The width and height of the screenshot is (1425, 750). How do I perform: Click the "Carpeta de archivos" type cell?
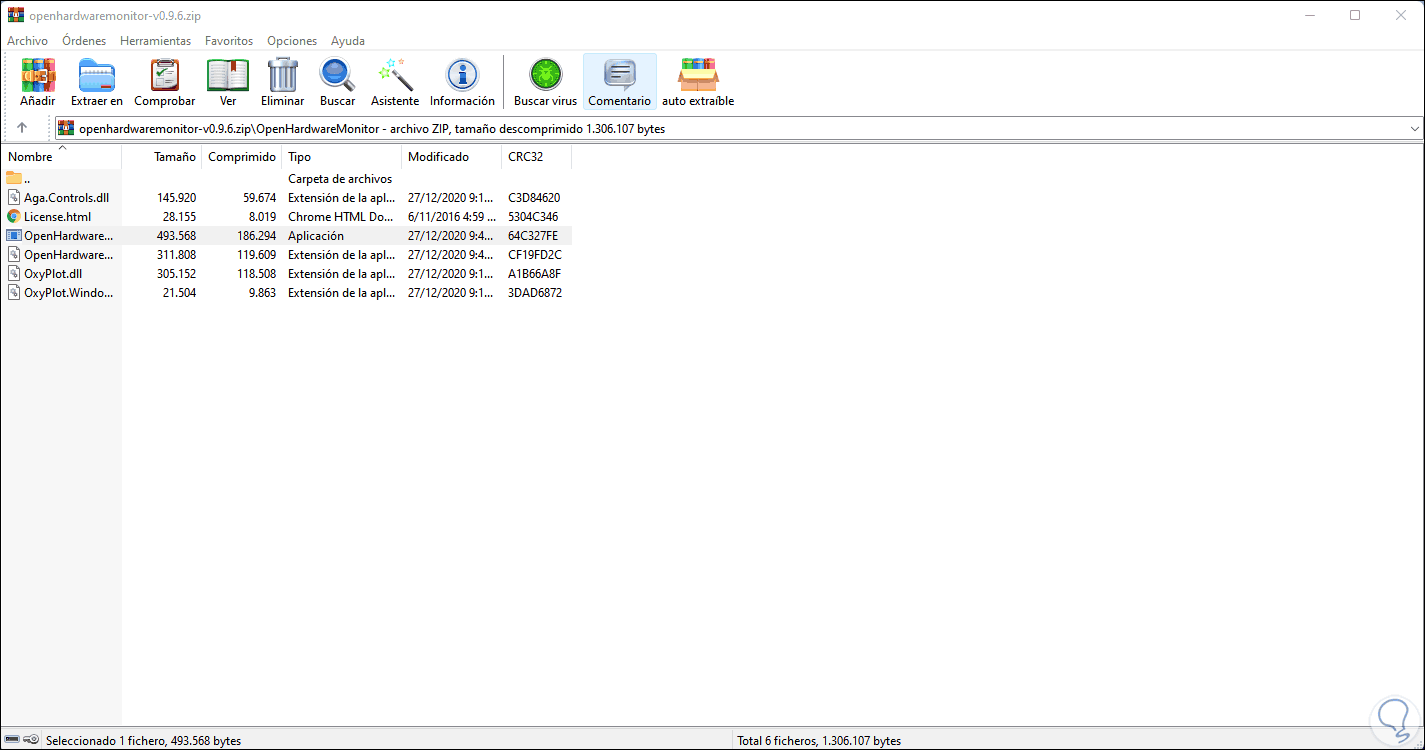(x=340, y=179)
